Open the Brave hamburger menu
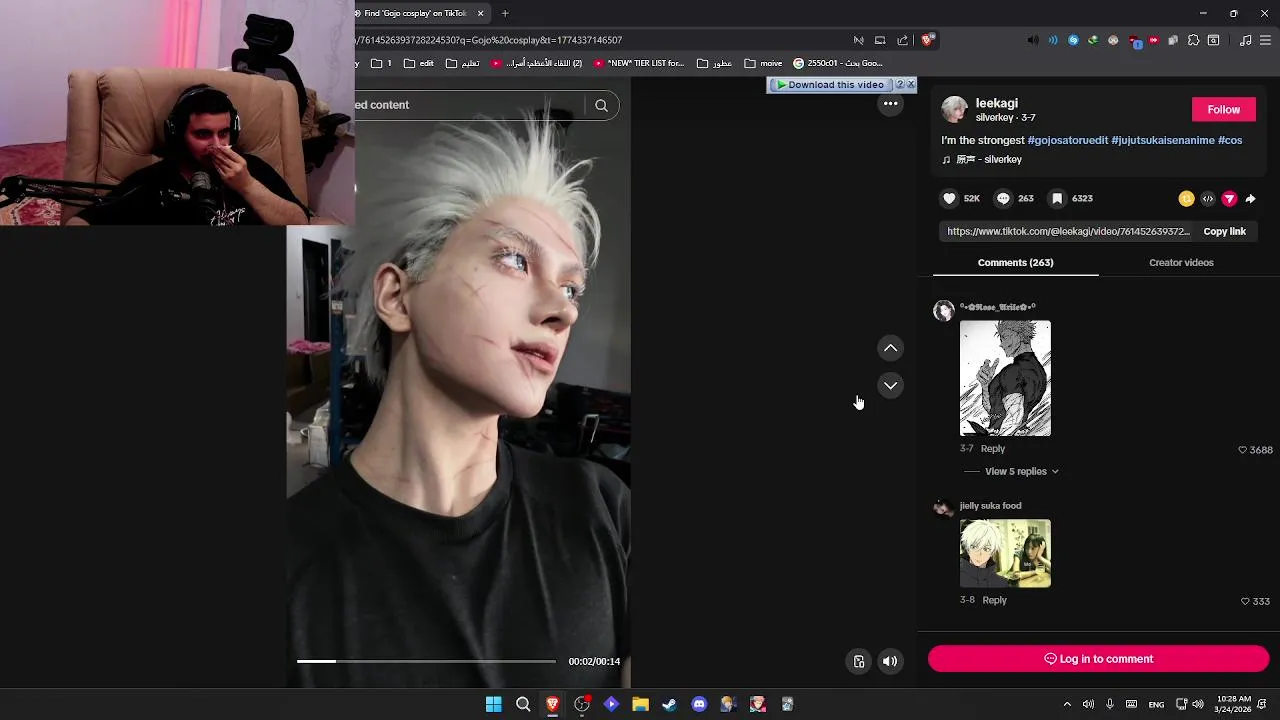Image resolution: width=1280 pixels, height=720 pixels. click(x=1265, y=40)
